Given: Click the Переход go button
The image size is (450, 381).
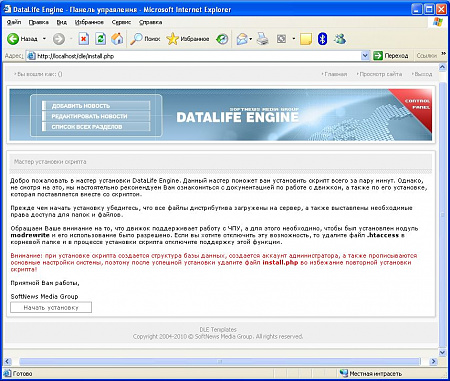Looking at the screenshot, I should click(391, 56).
